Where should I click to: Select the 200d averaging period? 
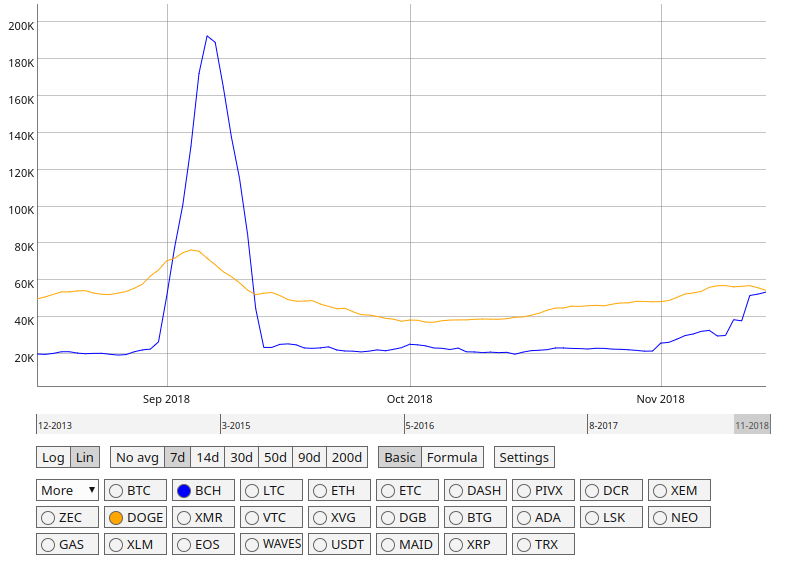click(x=347, y=457)
